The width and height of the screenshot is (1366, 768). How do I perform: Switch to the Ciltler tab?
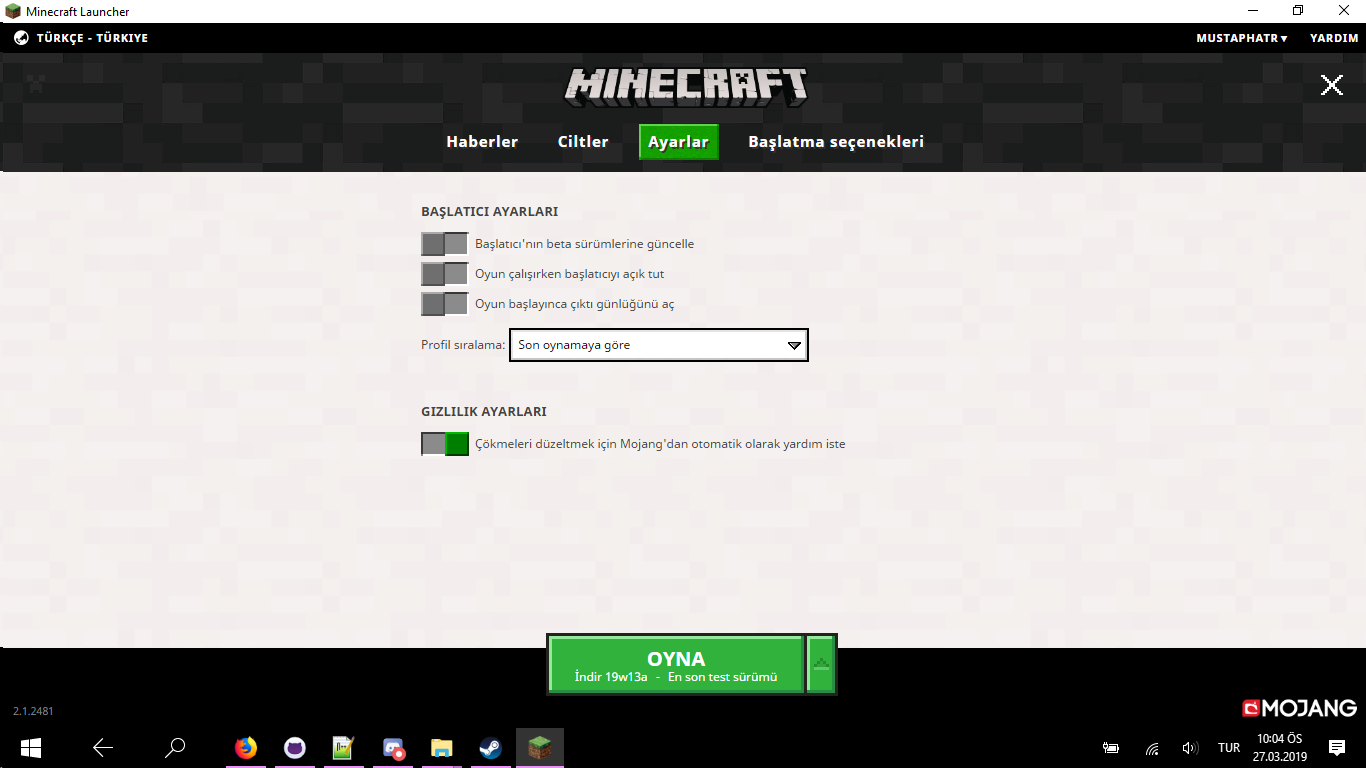(x=583, y=142)
